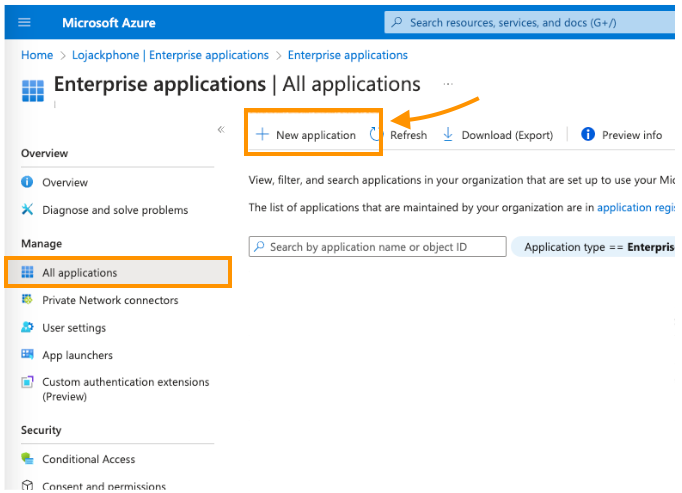Click the Conditional Access shield icon

[27, 459]
